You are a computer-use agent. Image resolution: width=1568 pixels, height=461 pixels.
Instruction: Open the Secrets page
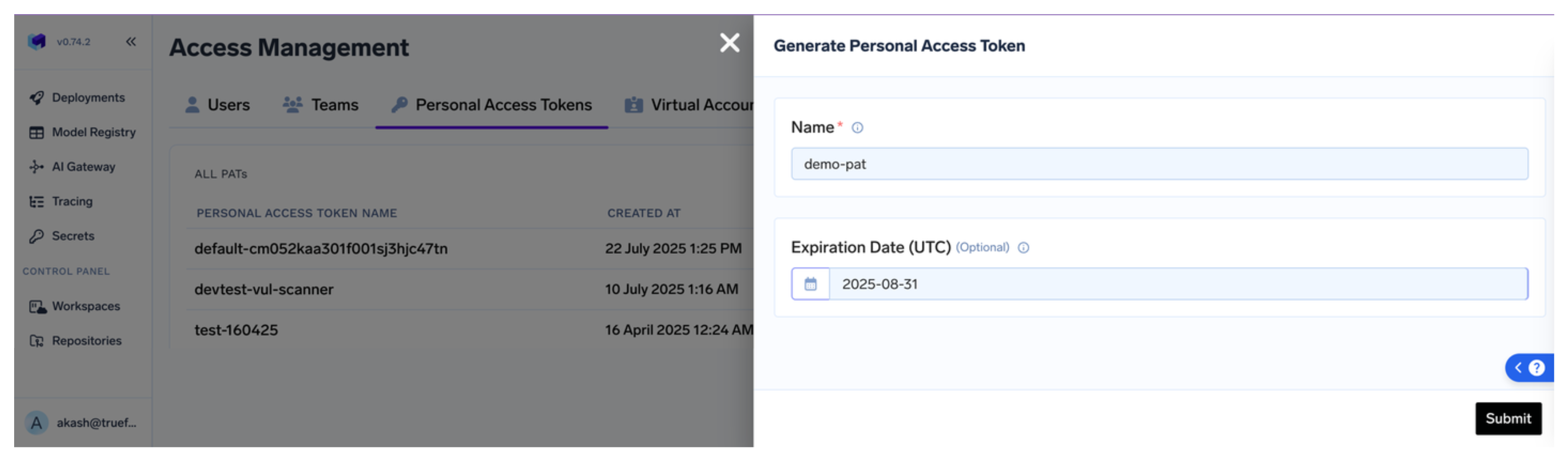tap(73, 236)
